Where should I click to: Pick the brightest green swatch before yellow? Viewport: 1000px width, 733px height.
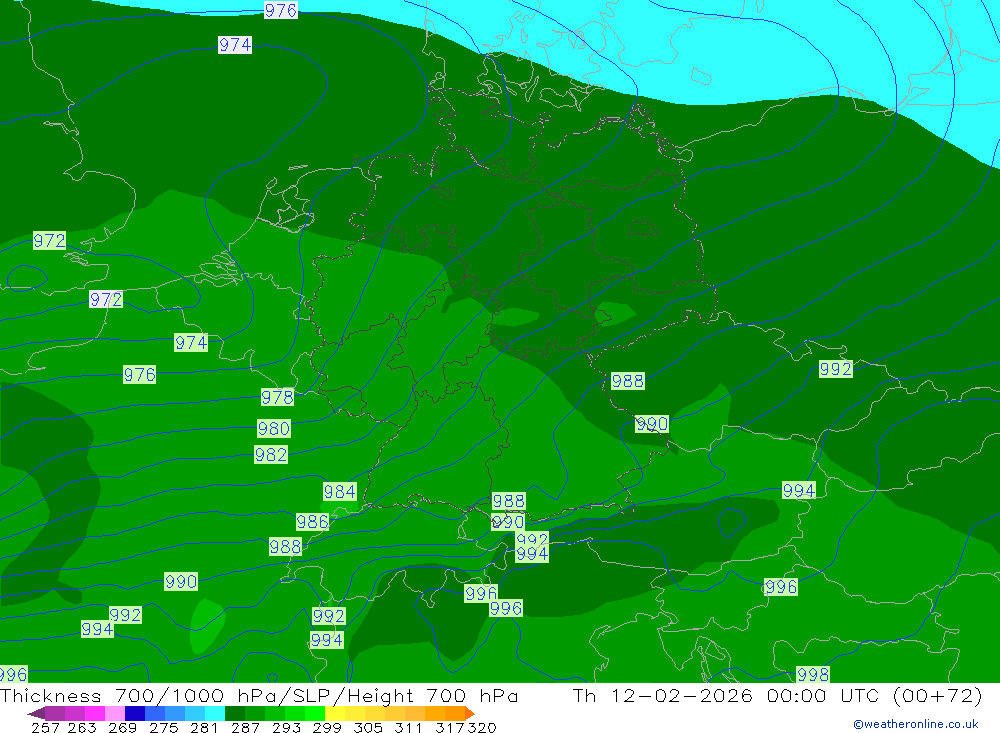315,713
